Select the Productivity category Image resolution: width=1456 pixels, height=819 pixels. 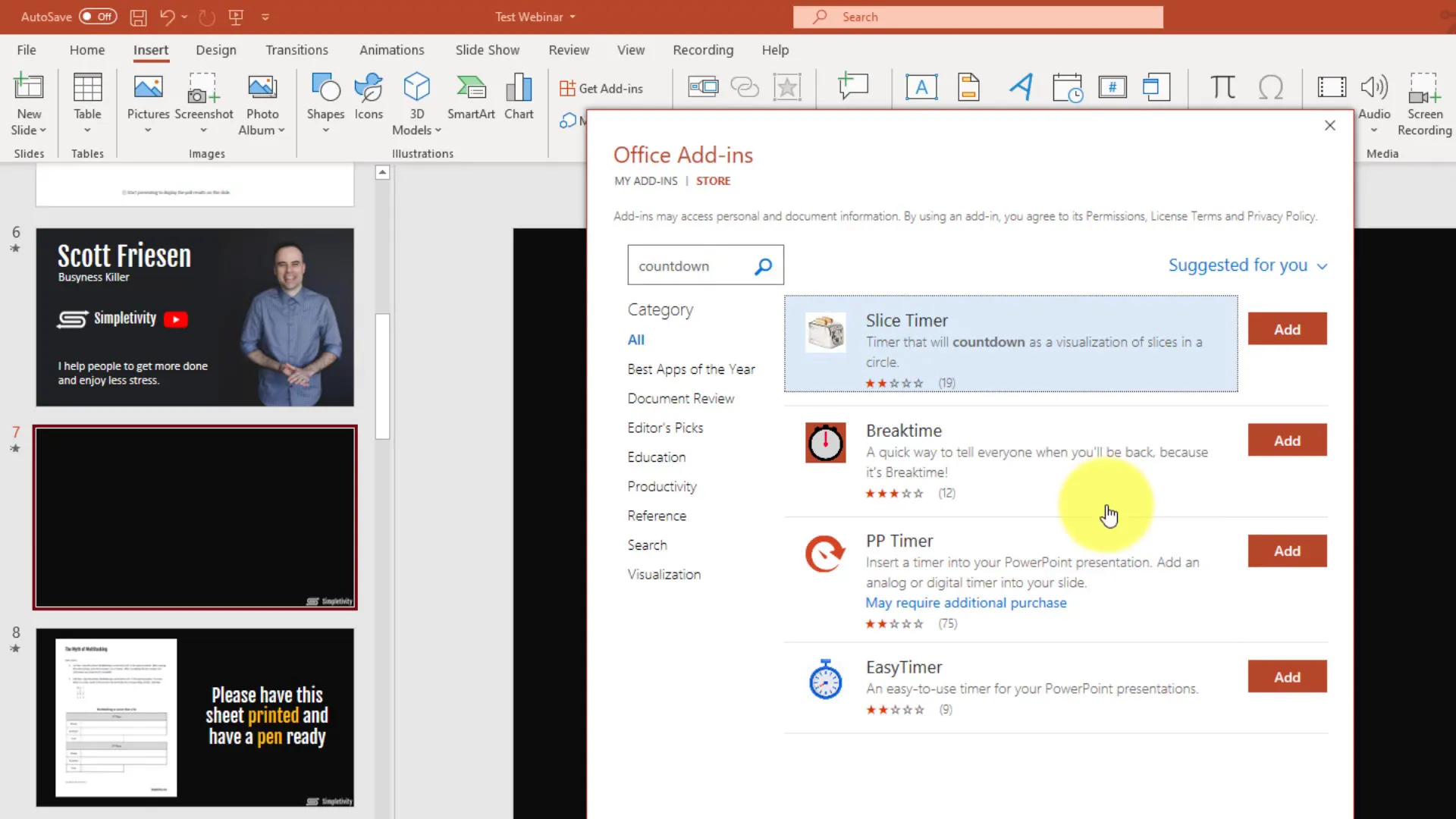click(661, 487)
